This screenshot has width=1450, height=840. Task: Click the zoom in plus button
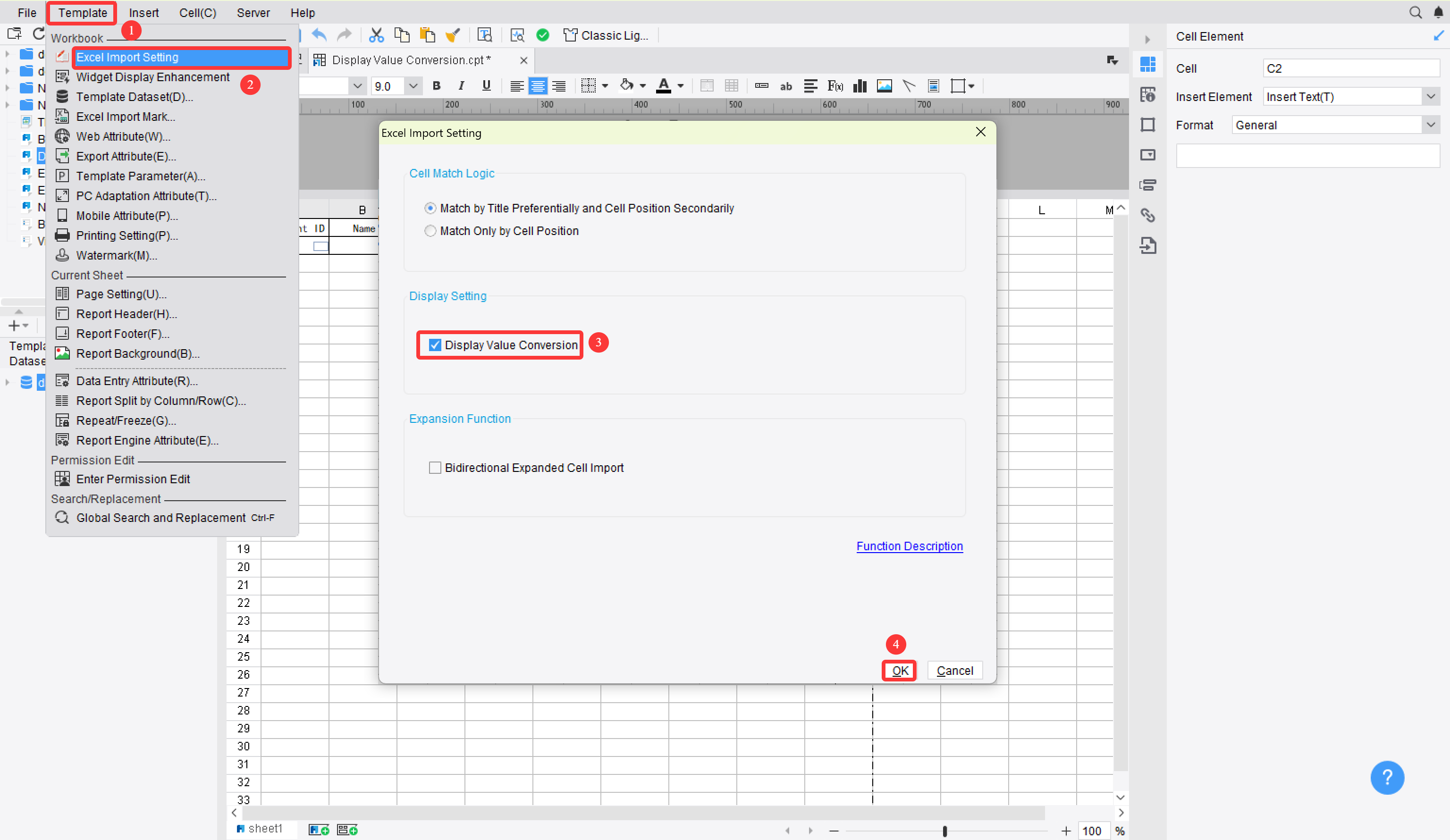pos(1066,831)
